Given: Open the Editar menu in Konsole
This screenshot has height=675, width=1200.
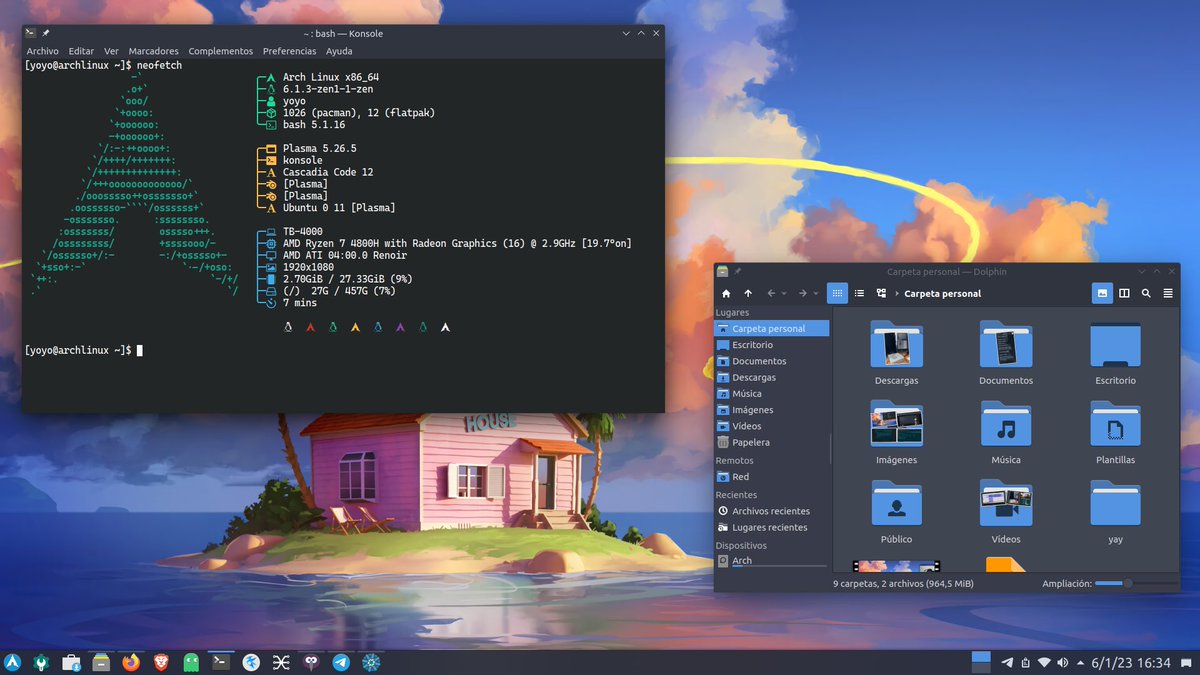Looking at the screenshot, I should [82, 51].
